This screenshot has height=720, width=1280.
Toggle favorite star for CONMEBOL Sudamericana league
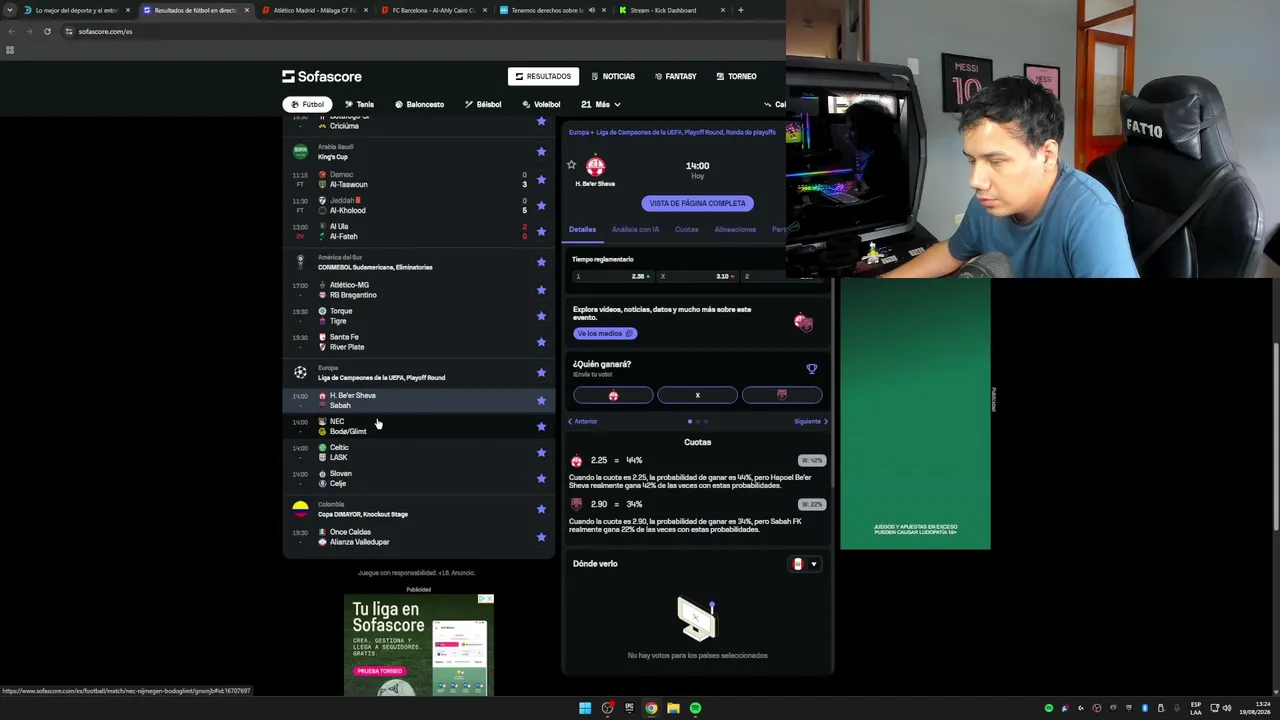coord(541,262)
